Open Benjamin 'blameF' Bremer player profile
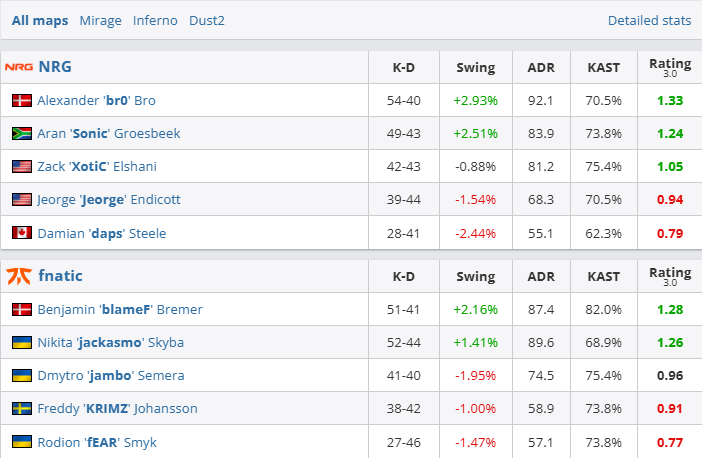 tap(120, 309)
